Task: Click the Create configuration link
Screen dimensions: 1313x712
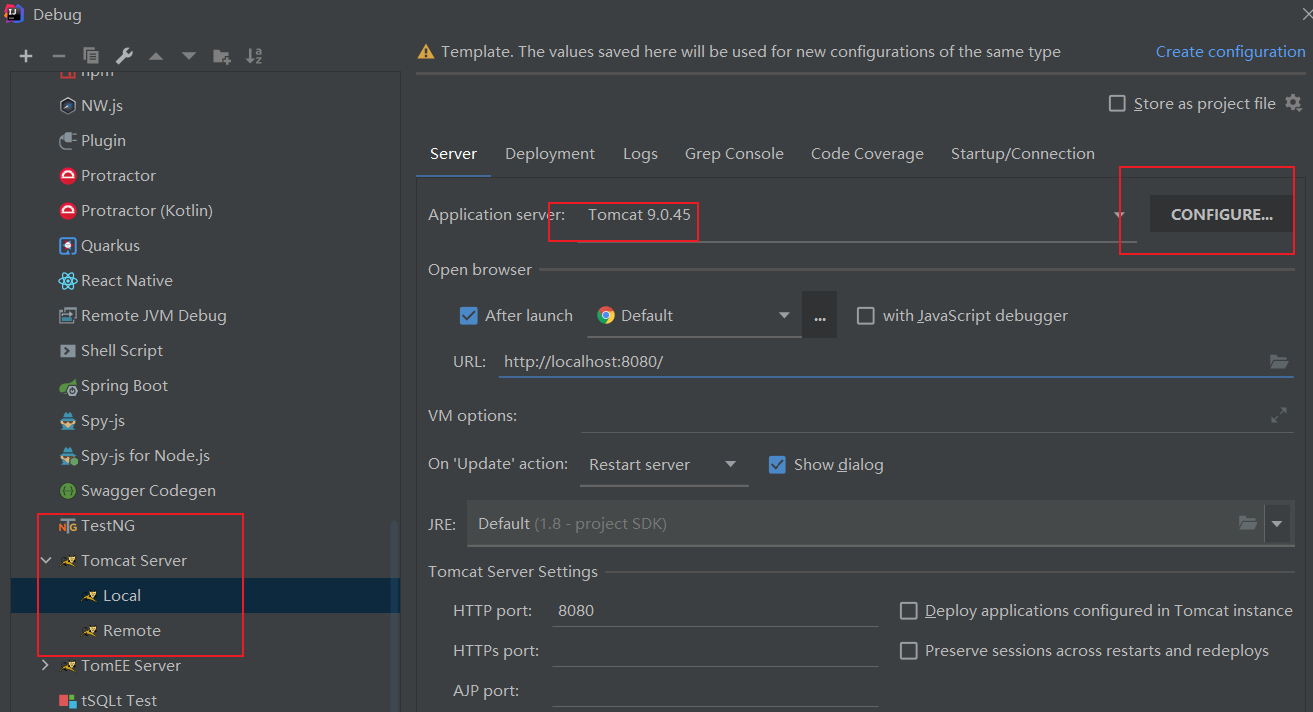Action: (1230, 52)
